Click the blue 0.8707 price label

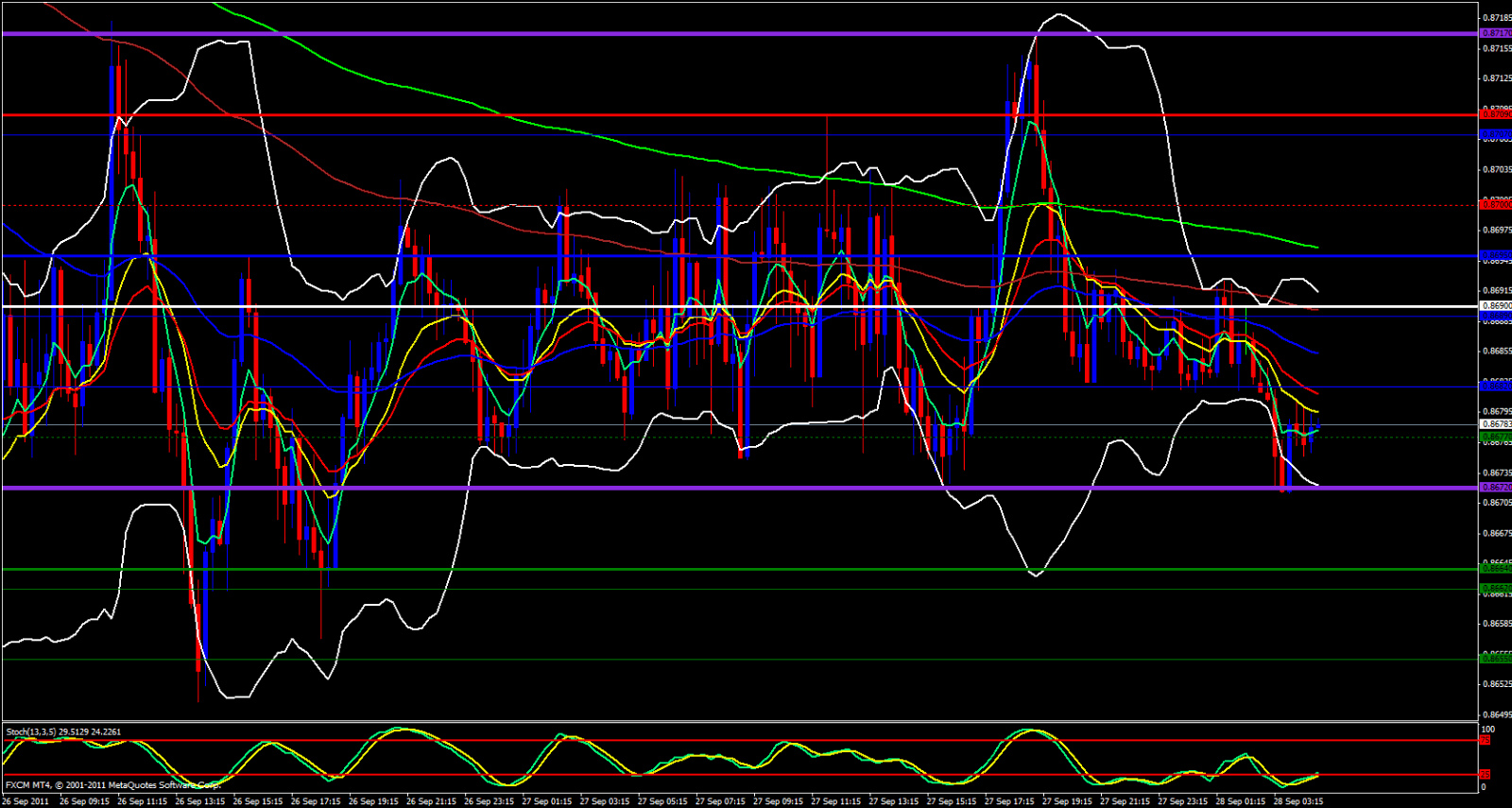pyautogui.click(x=1495, y=135)
